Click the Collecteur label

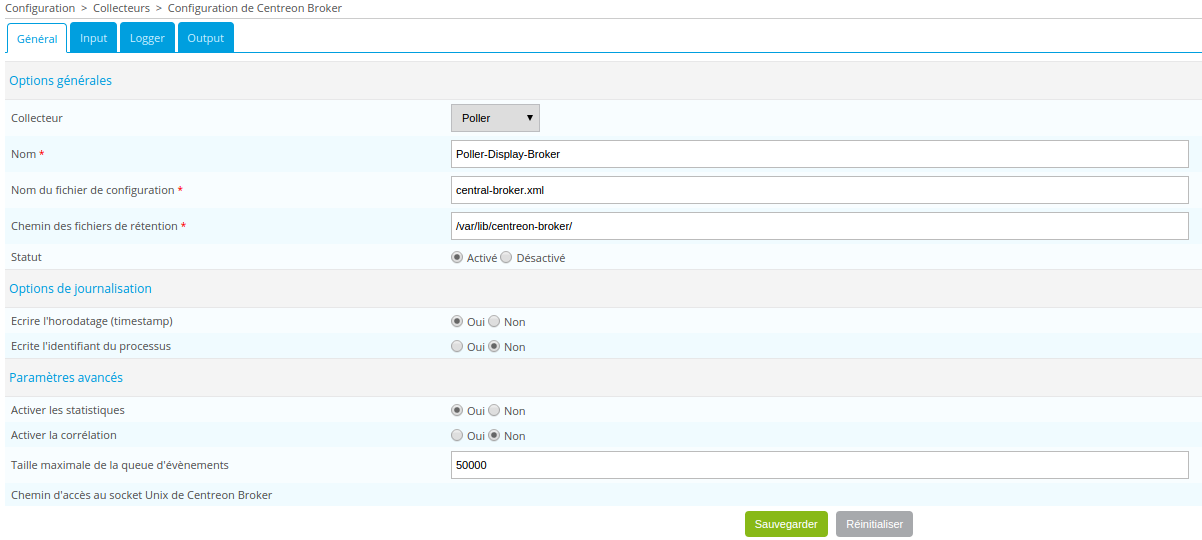point(37,118)
